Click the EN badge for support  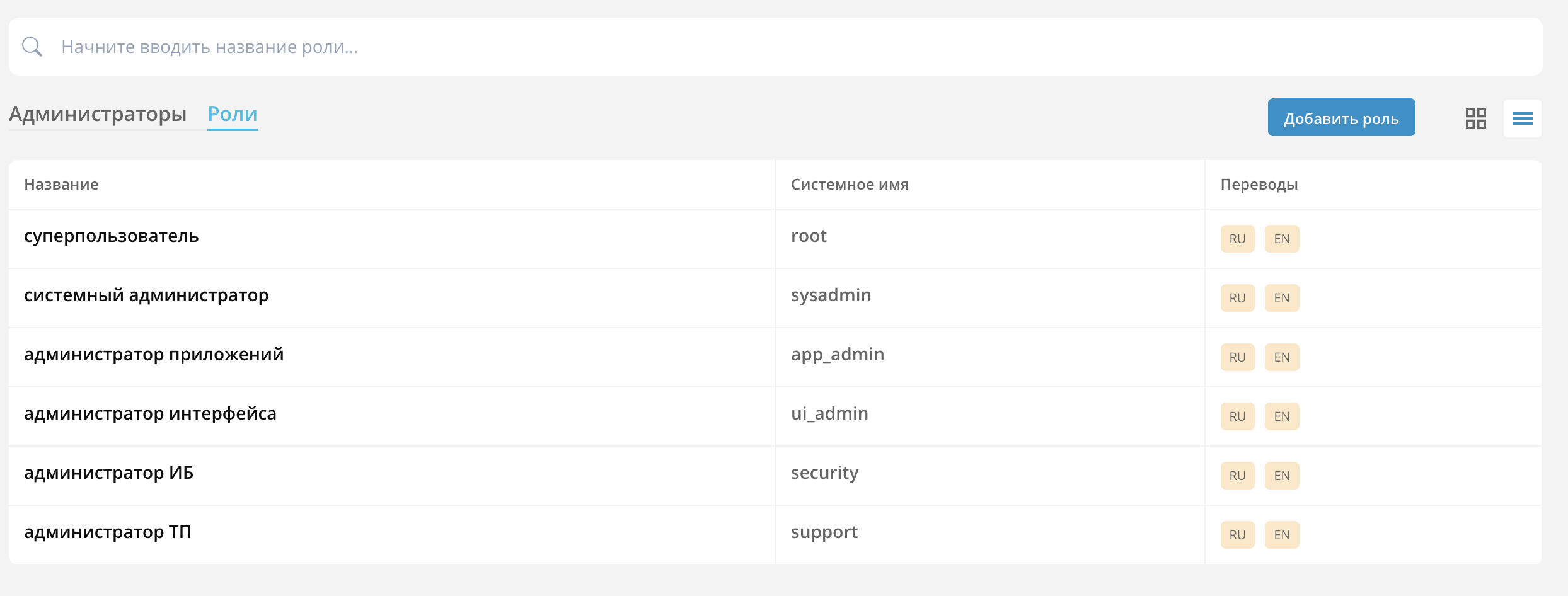(1282, 535)
